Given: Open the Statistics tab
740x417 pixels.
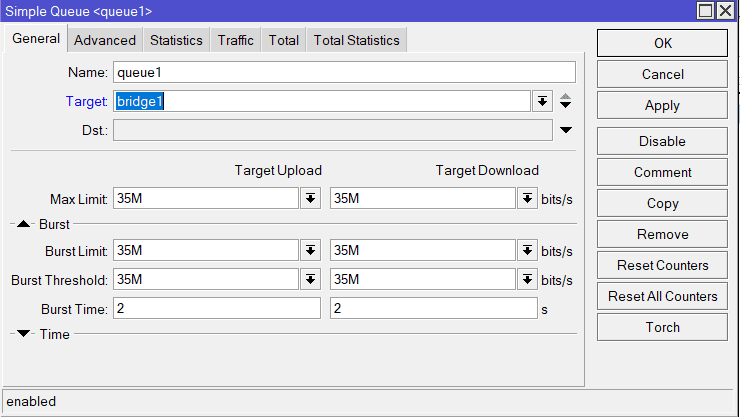Looking at the screenshot, I should pyautogui.click(x=176, y=40).
